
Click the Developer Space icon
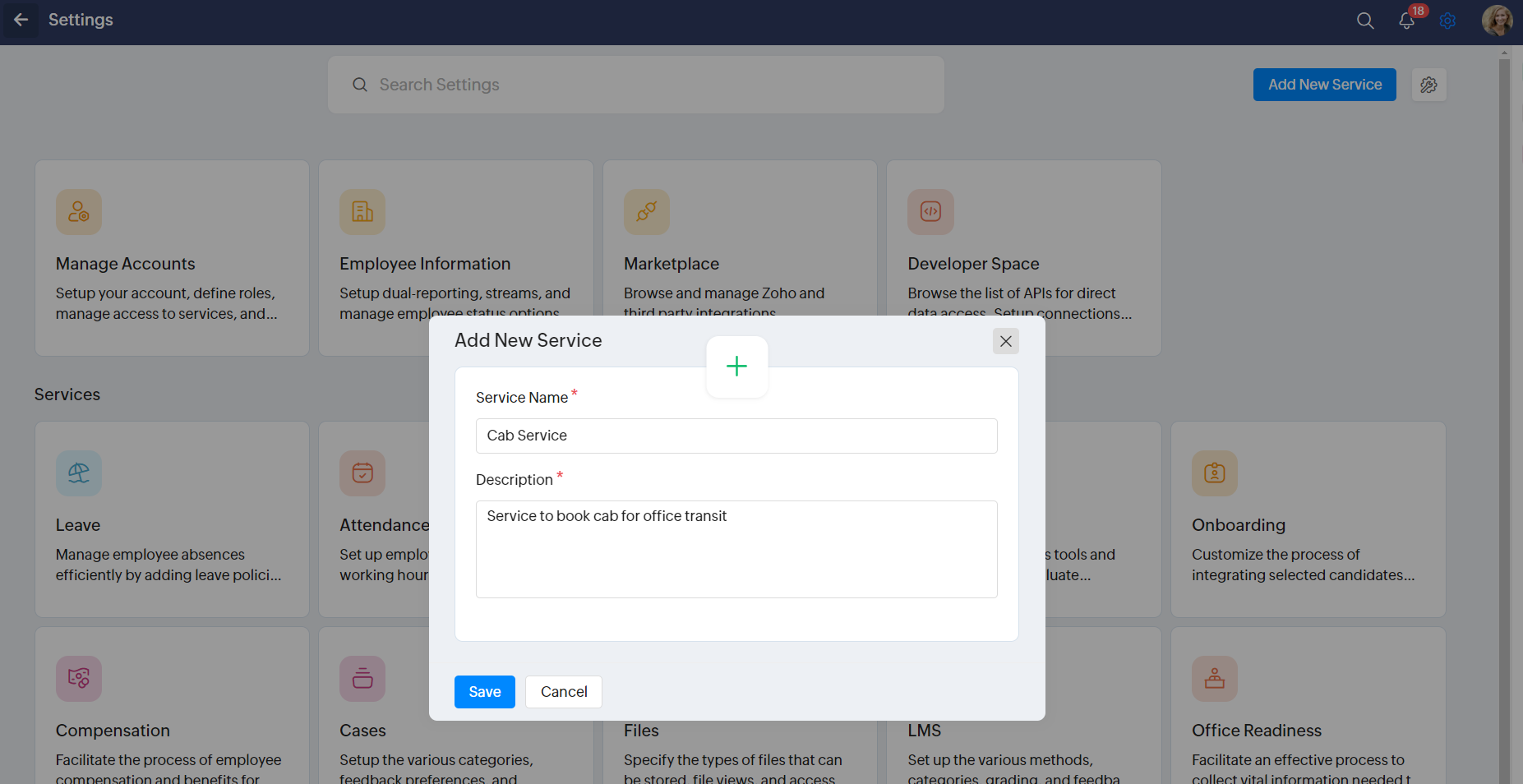click(x=931, y=212)
